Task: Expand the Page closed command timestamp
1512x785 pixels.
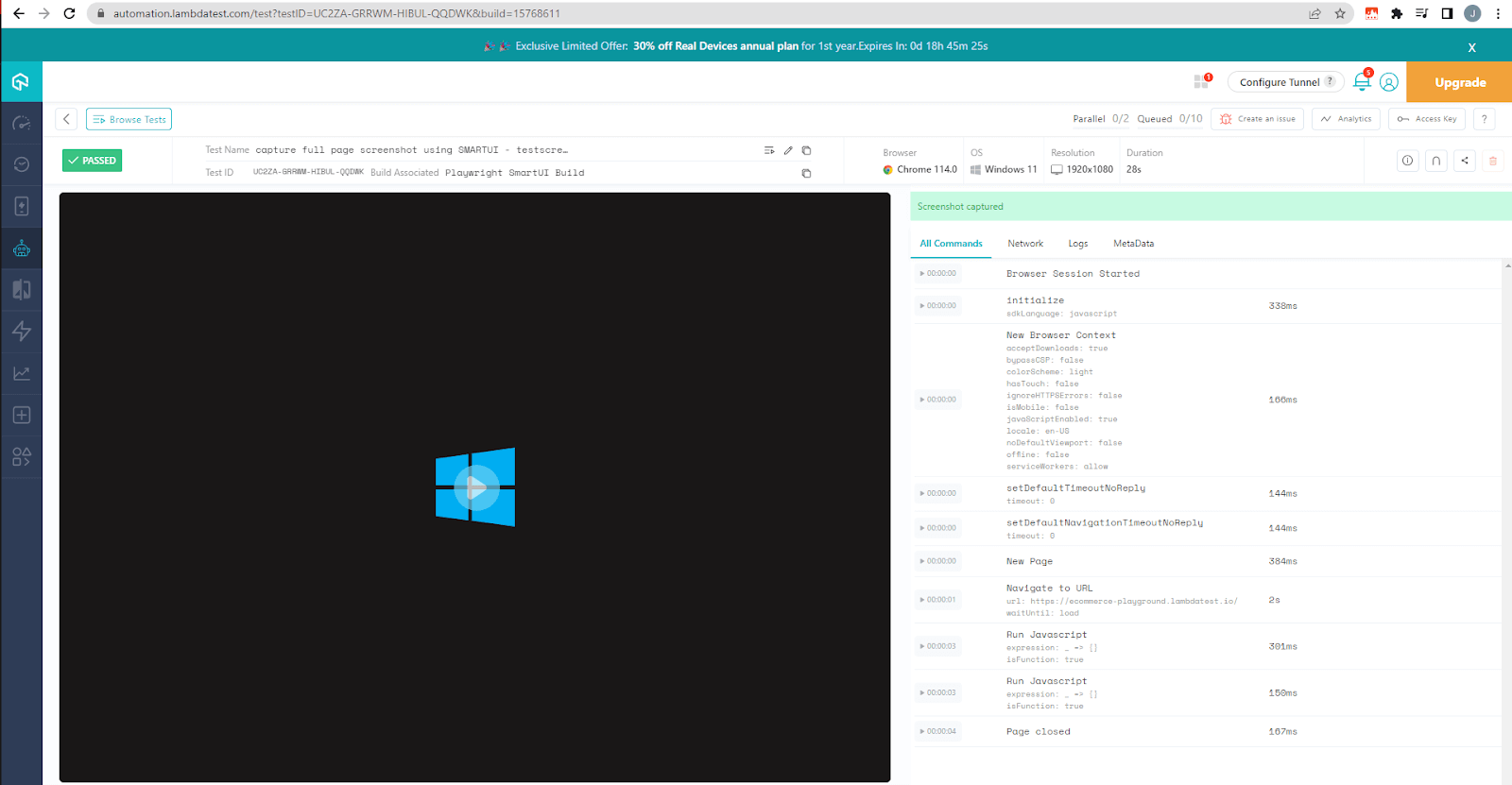Action: tap(938, 731)
